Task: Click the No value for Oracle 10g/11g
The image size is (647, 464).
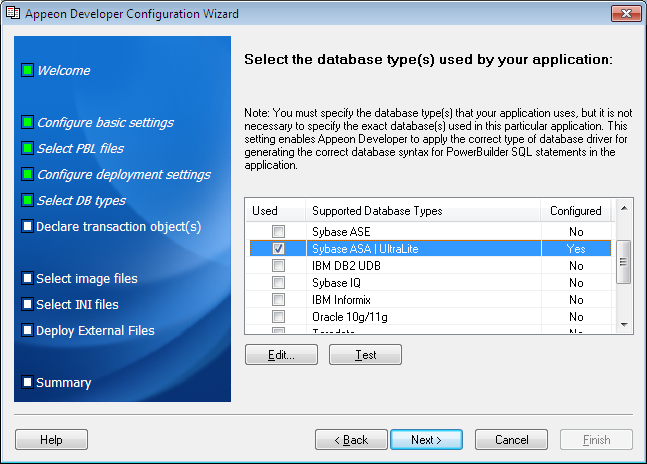Action: (576, 317)
